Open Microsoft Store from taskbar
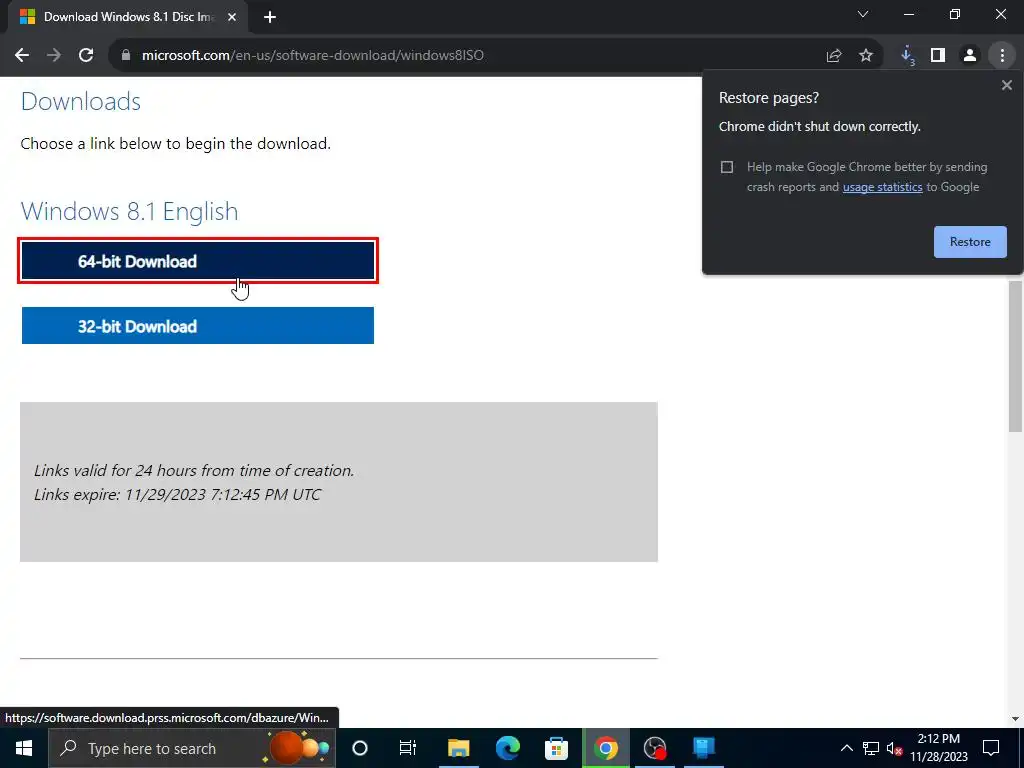The height and width of the screenshot is (768, 1024). pos(556,748)
